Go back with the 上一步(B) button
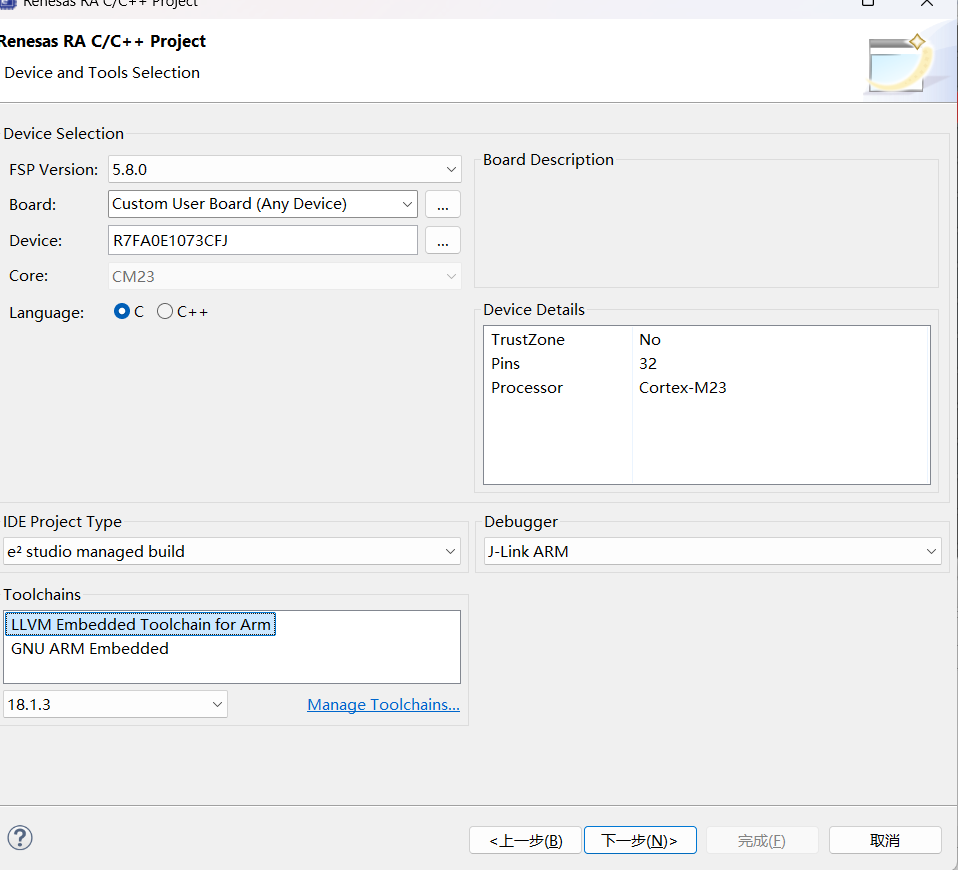 [526, 841]
